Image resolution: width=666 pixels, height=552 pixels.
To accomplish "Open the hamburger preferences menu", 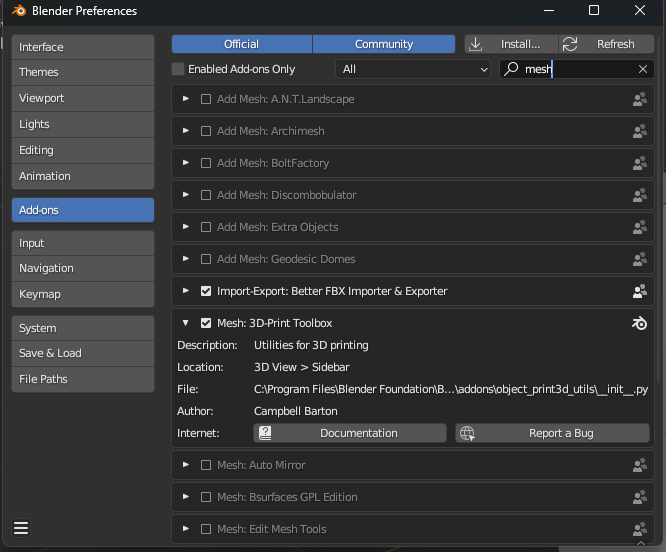I will [x=21, y=528].
